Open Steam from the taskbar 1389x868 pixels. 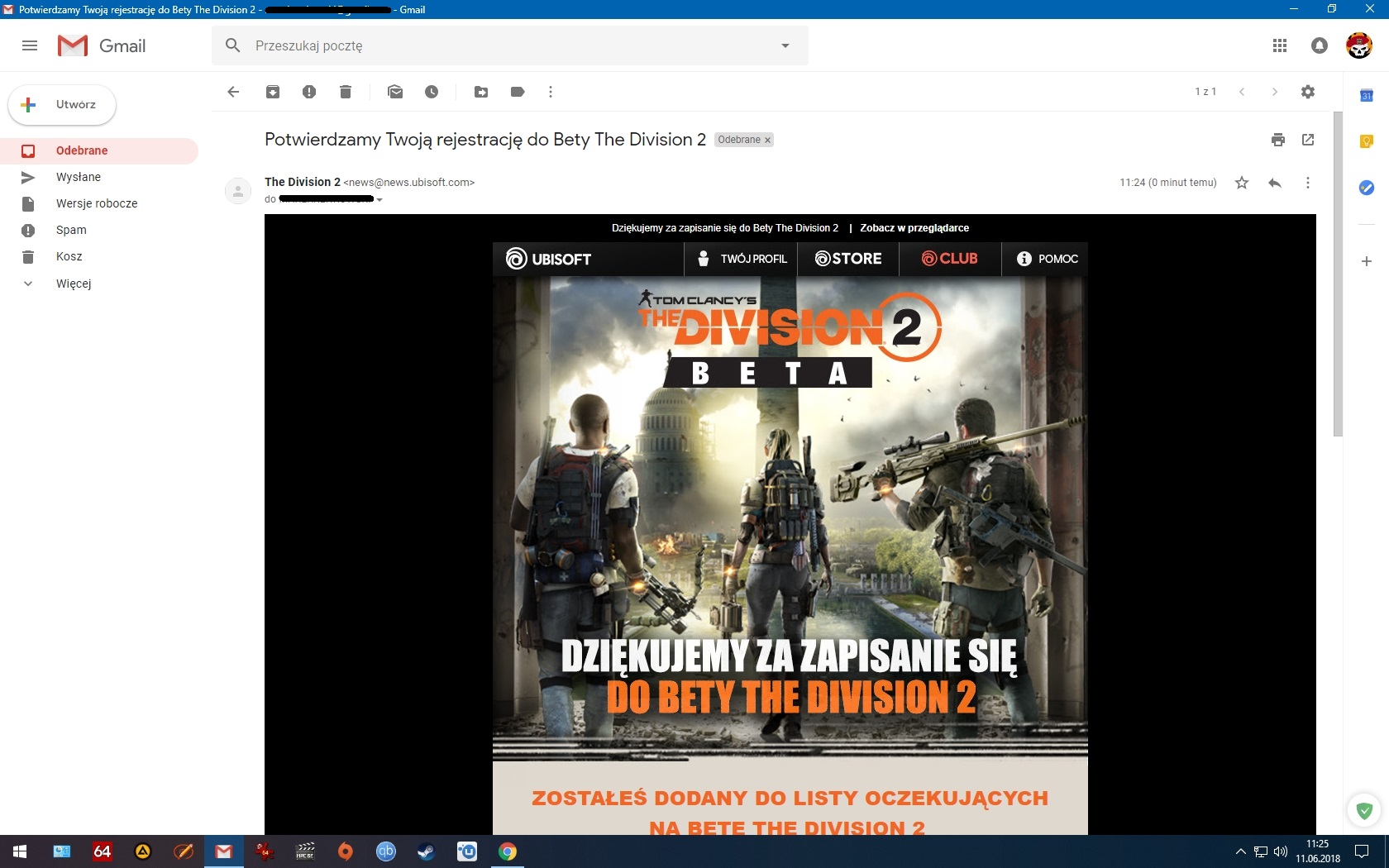[x=427, y=851]
